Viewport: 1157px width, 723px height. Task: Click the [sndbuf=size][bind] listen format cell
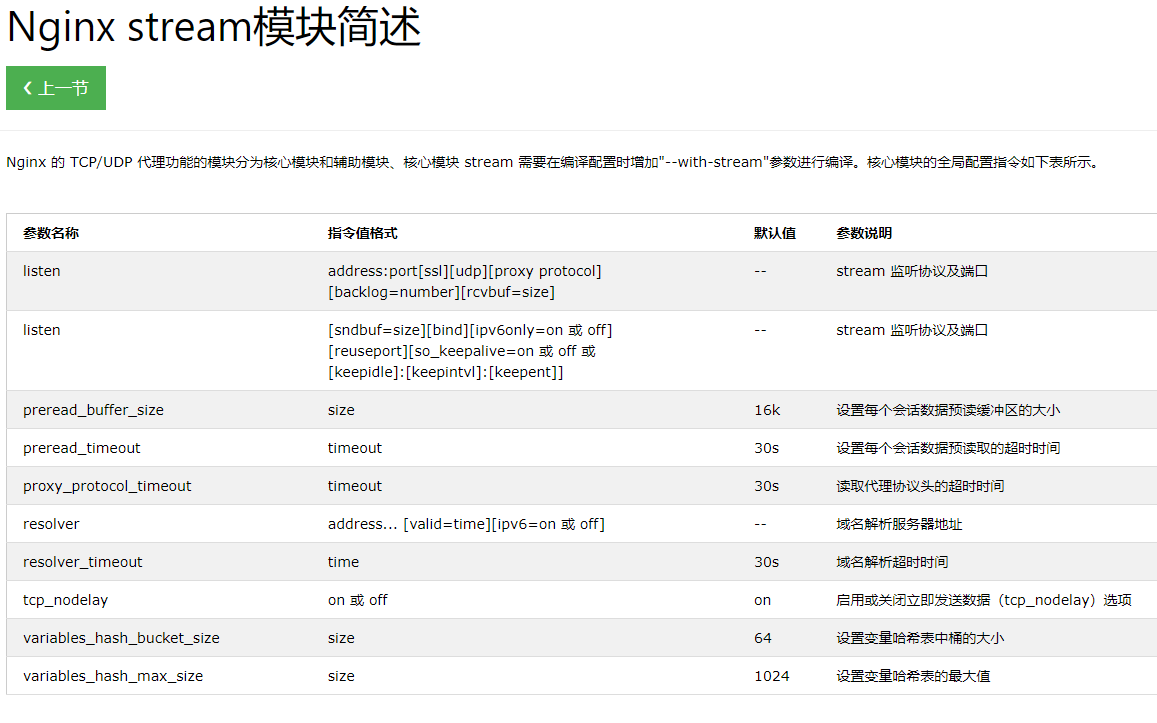[x=470, y=351]
